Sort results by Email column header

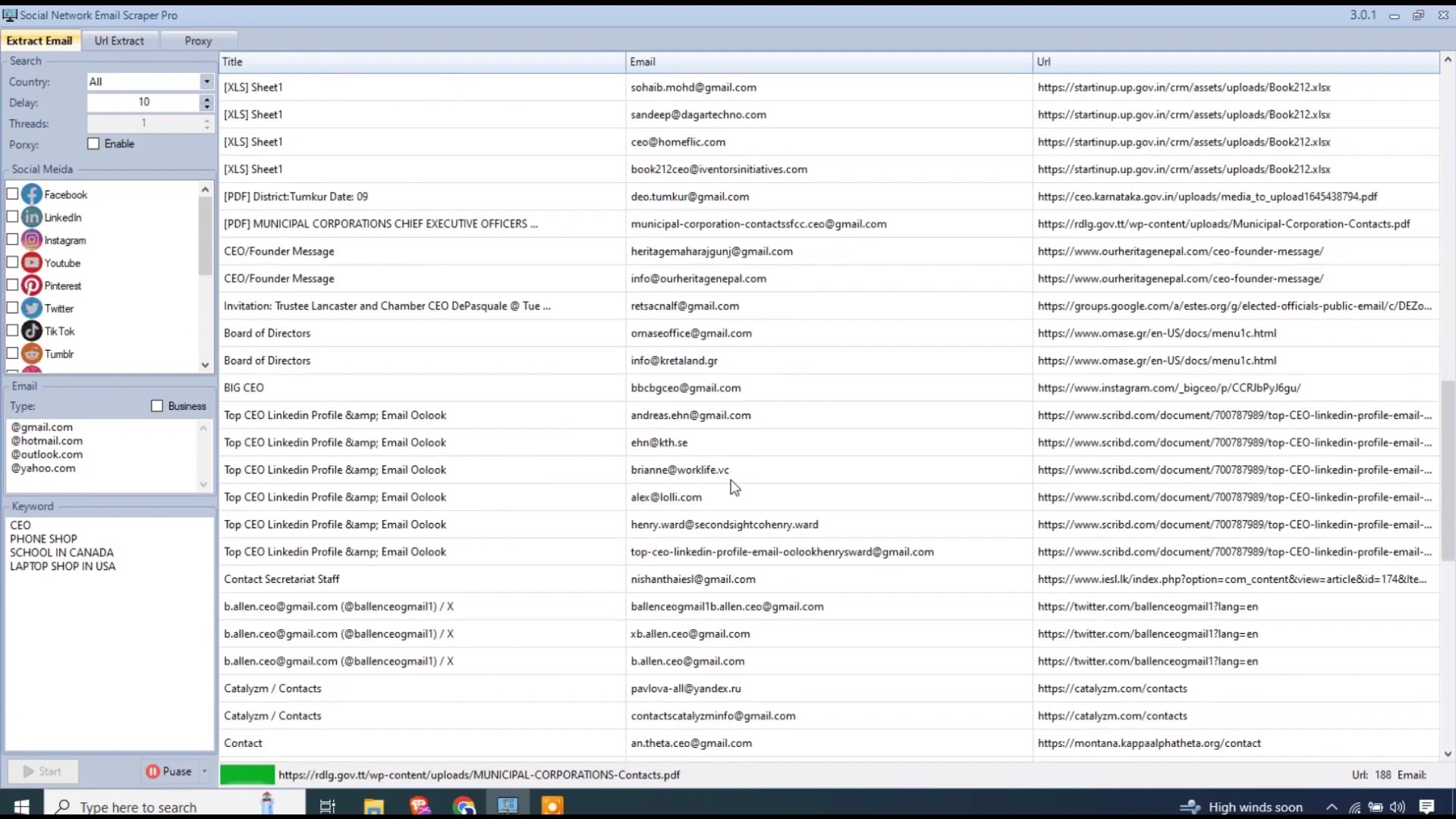click(x=829, y=61)
